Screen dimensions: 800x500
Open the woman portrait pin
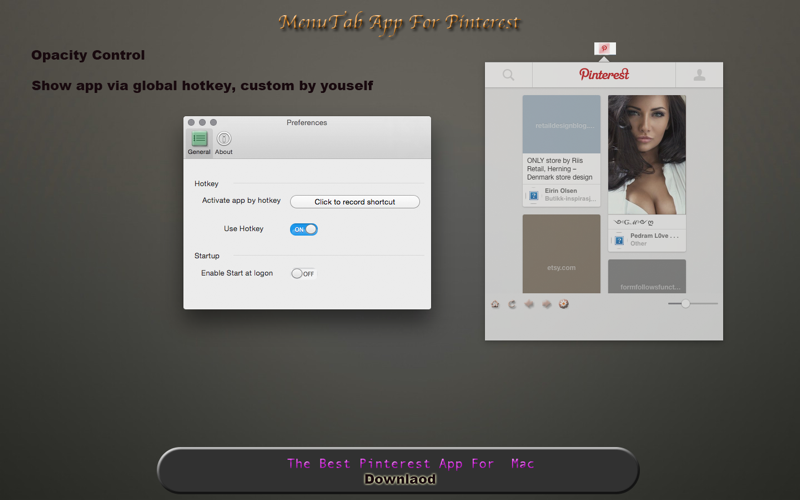coord(647,155)
